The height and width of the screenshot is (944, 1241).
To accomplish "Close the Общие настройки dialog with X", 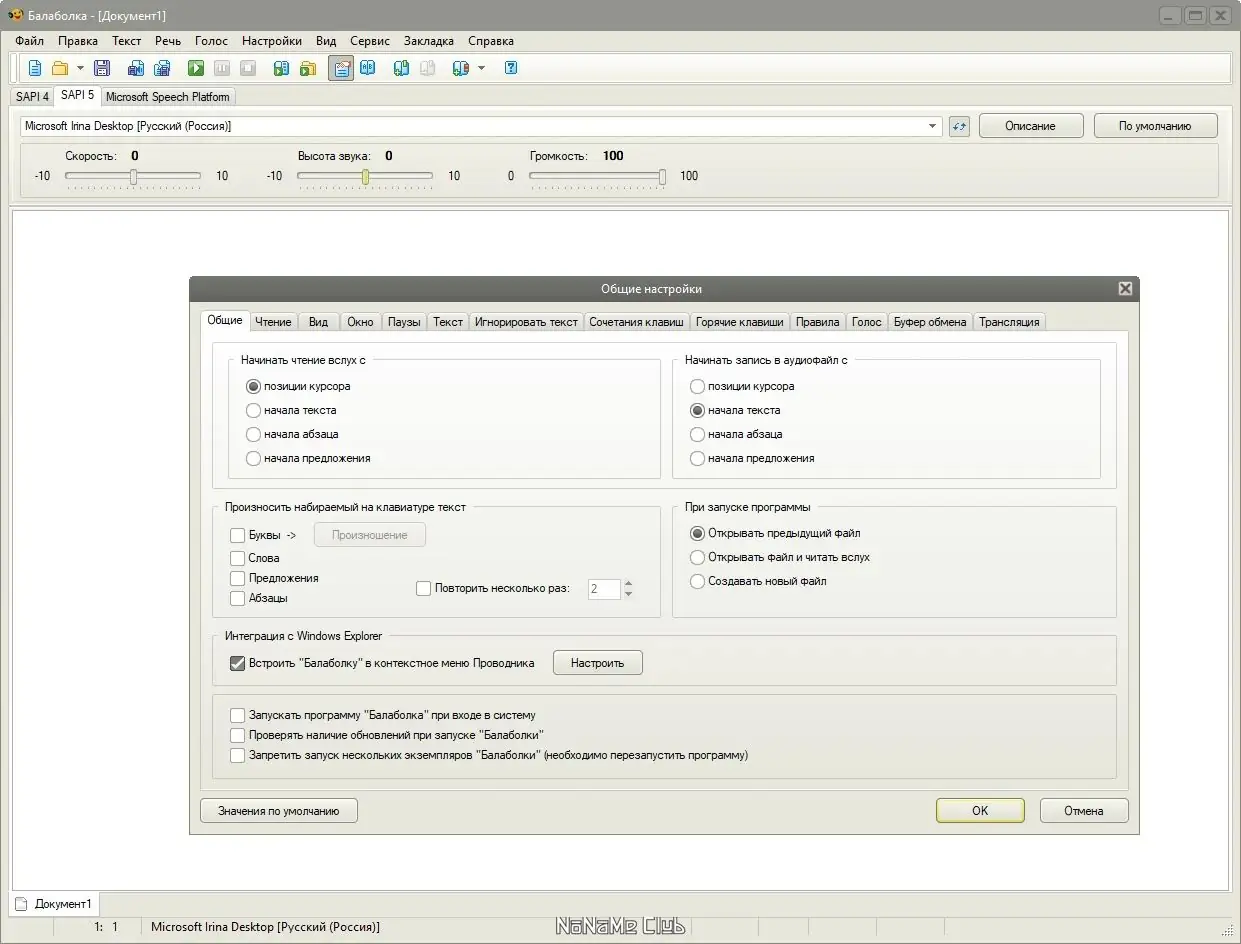I will tap(1125, 289).
